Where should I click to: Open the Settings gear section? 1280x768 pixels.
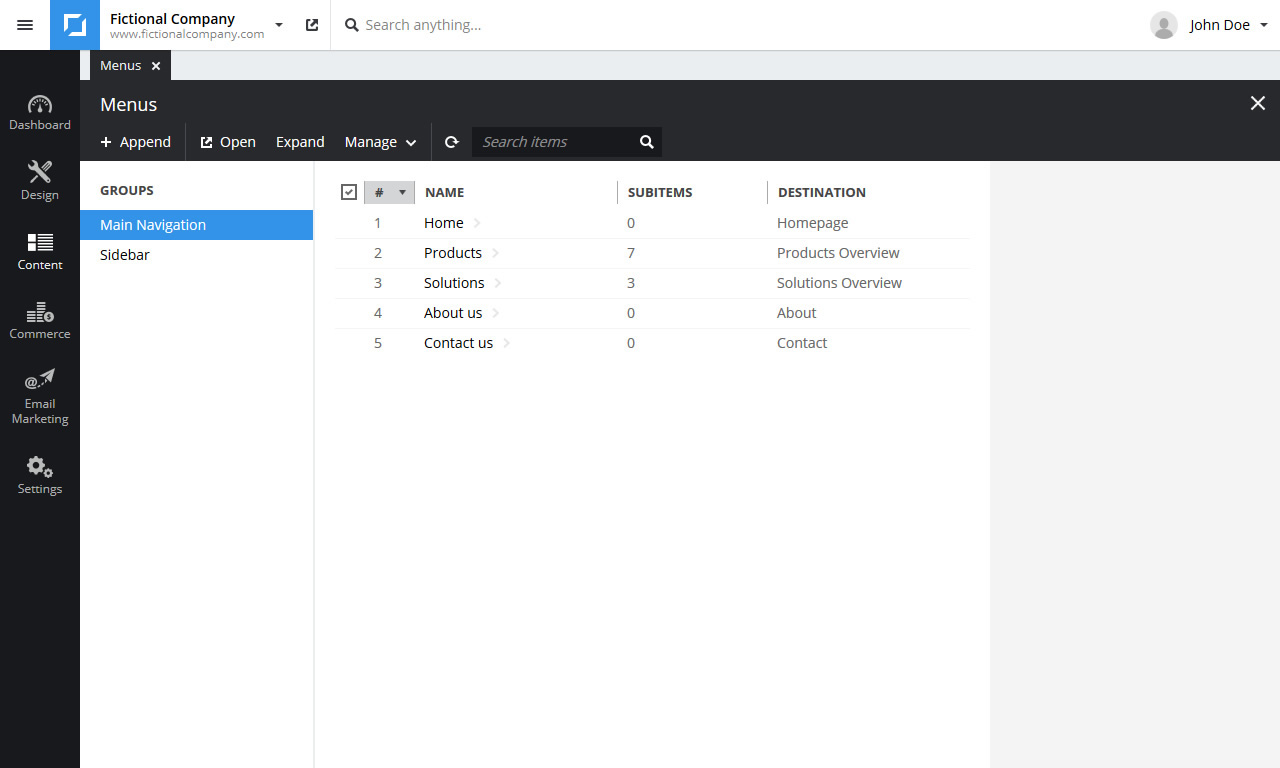[40, 475]
